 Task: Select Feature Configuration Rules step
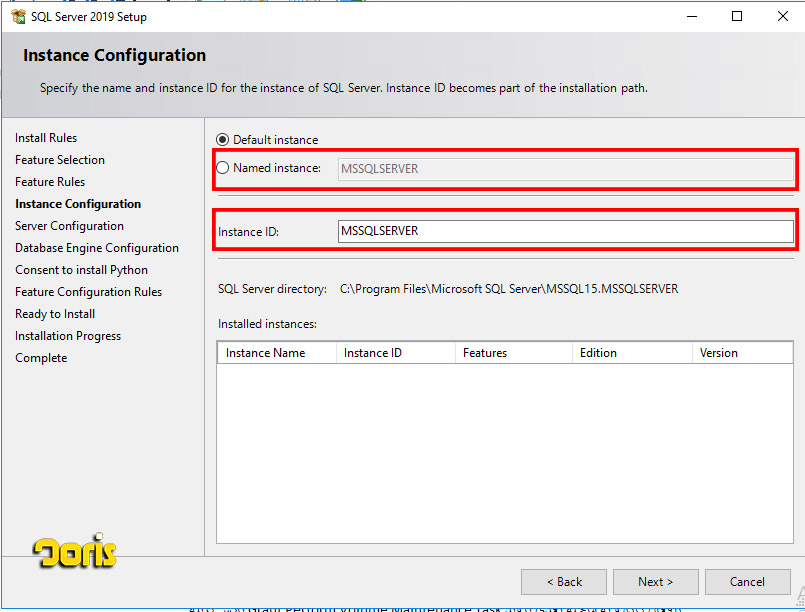[89, 292]
